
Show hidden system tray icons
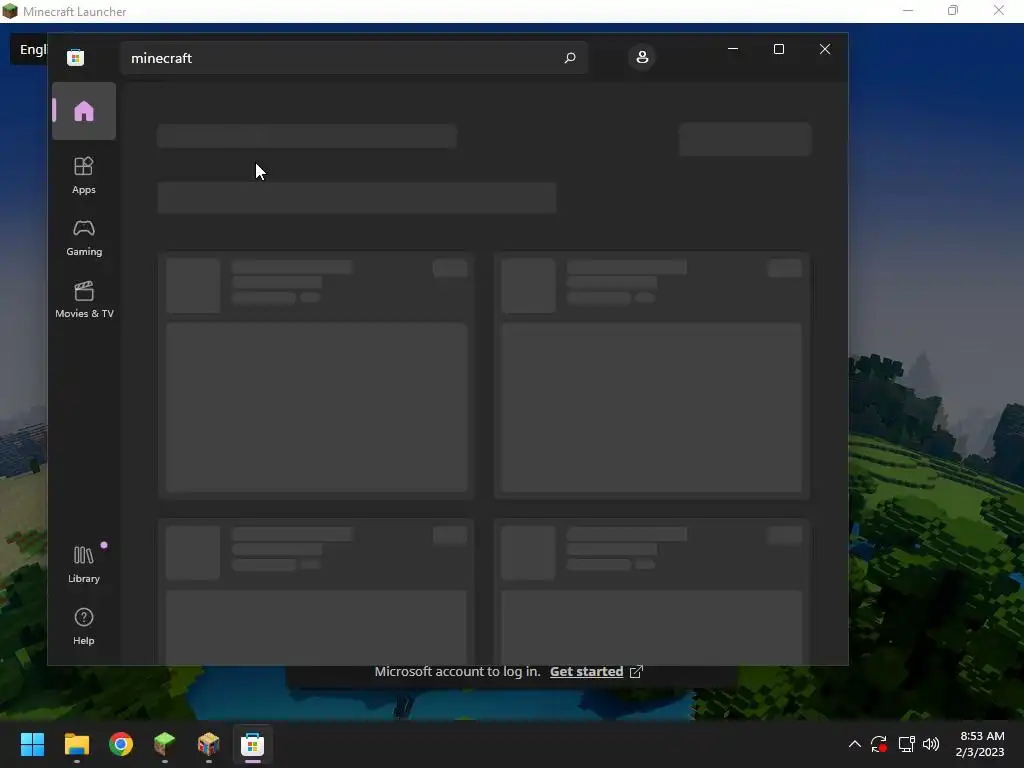point(854,744)
